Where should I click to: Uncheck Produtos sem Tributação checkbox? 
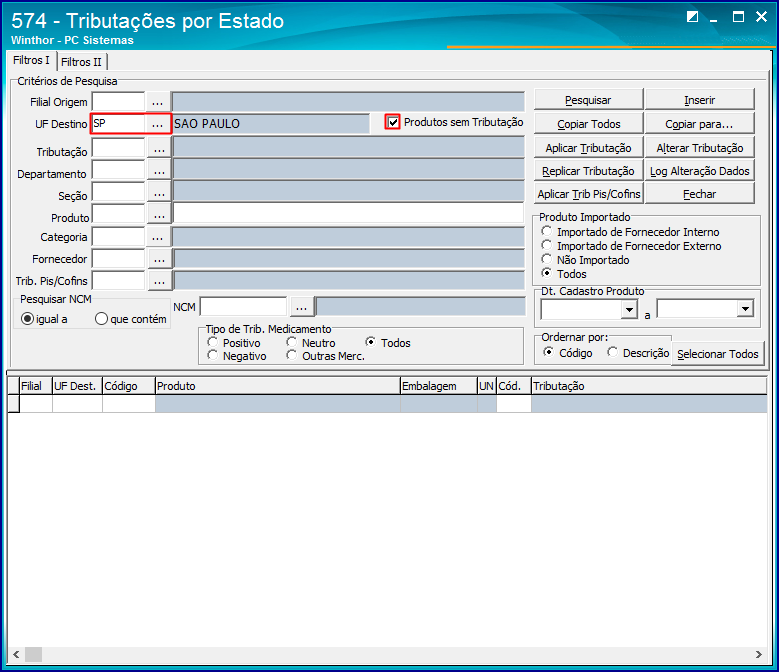click(x=392, y=122)
